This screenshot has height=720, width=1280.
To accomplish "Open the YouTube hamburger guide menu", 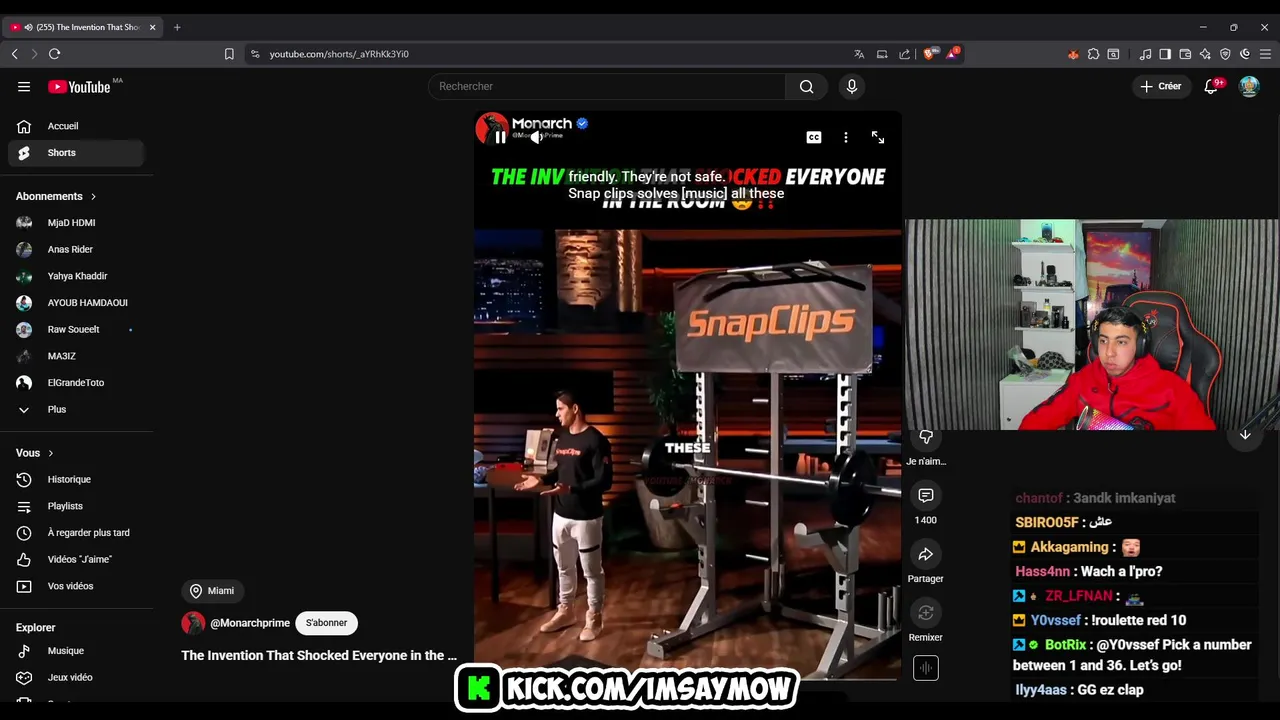I will [x=24, y=86].
